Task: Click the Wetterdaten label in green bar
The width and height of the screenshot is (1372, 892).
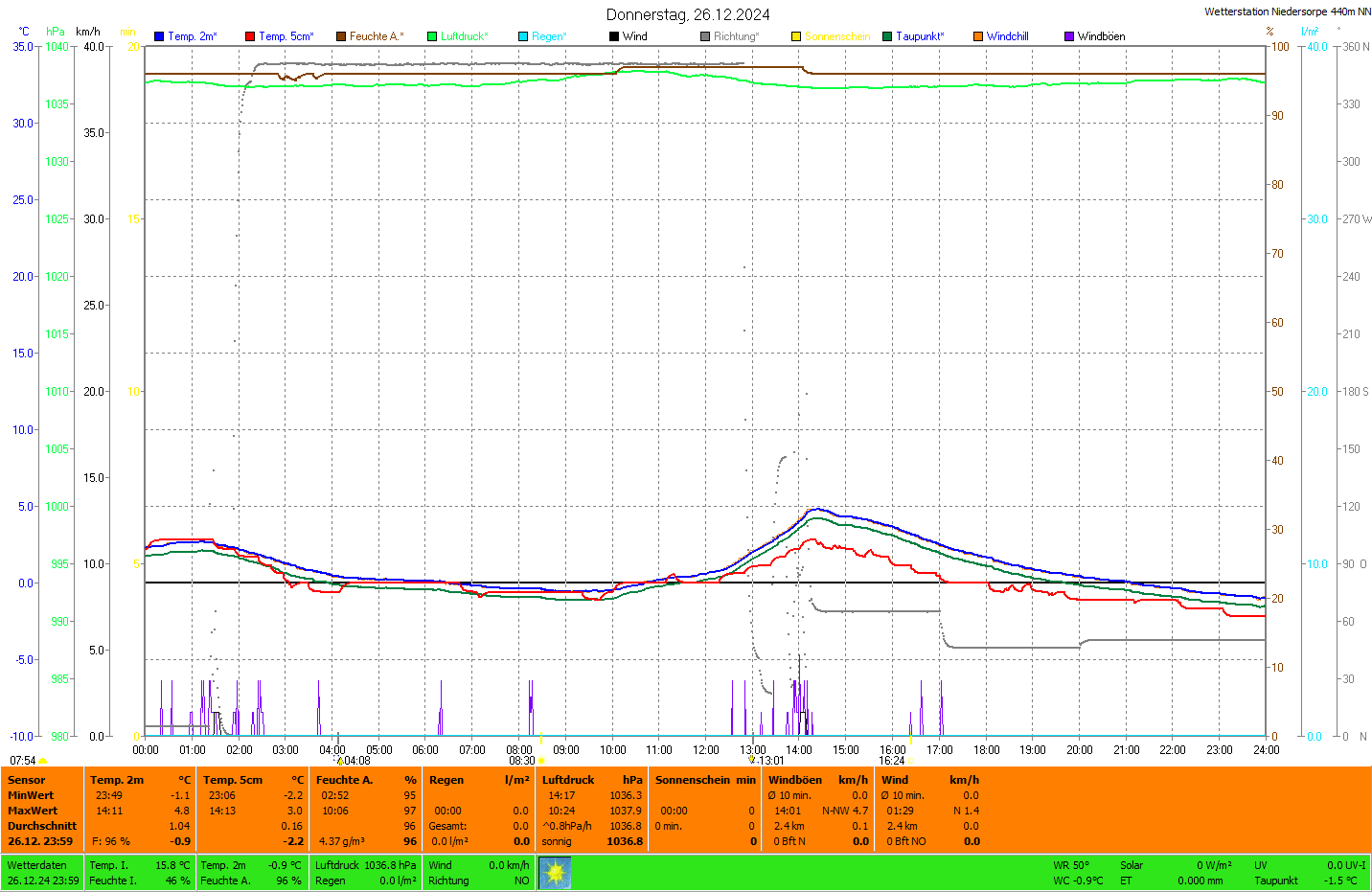Action: (36, 865)
